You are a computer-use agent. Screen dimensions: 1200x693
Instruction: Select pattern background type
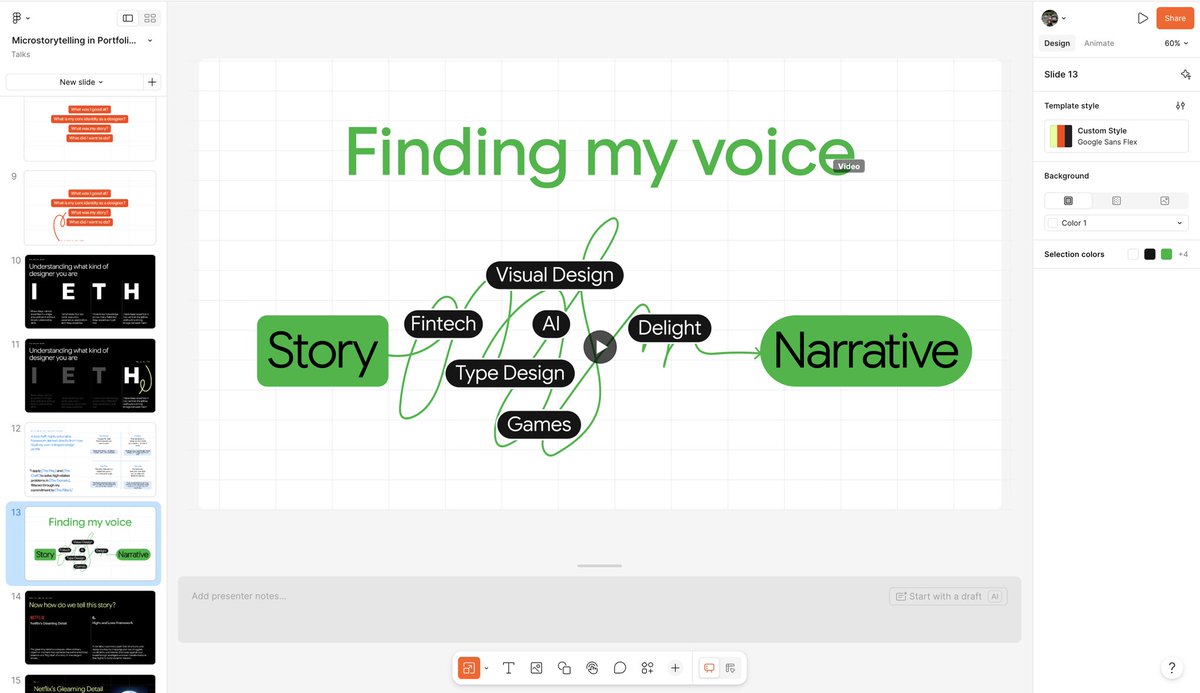(1116, 201)
